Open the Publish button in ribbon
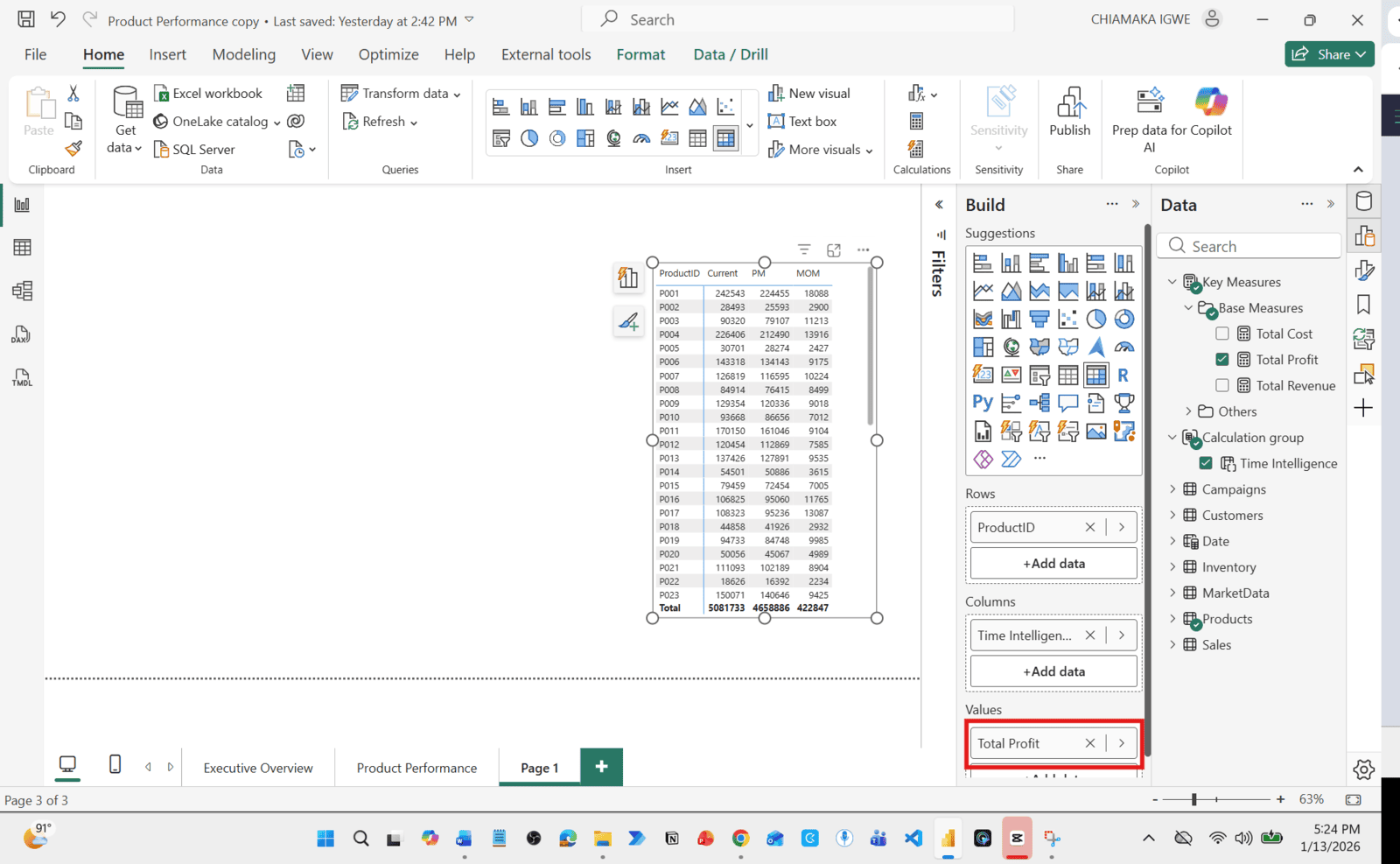 coord(1069,112)
